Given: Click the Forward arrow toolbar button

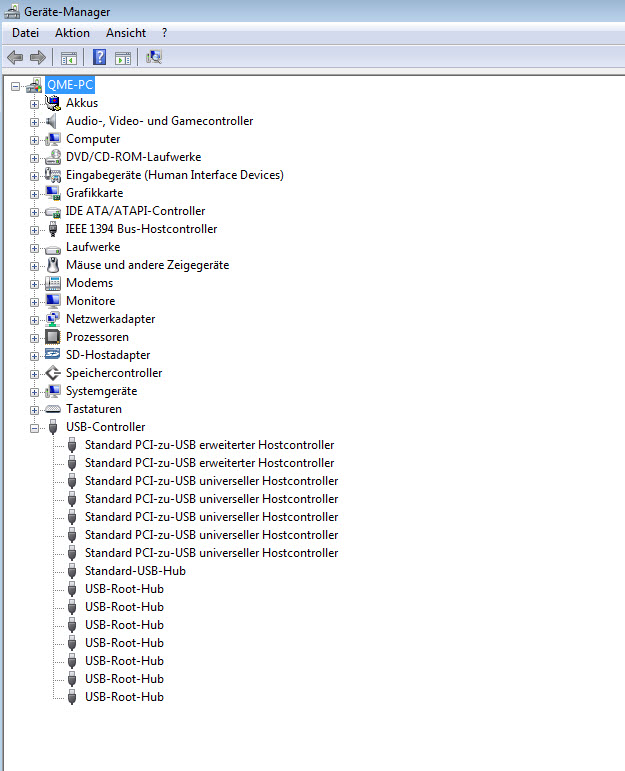Looking at the screenshot, I should 38,58.
